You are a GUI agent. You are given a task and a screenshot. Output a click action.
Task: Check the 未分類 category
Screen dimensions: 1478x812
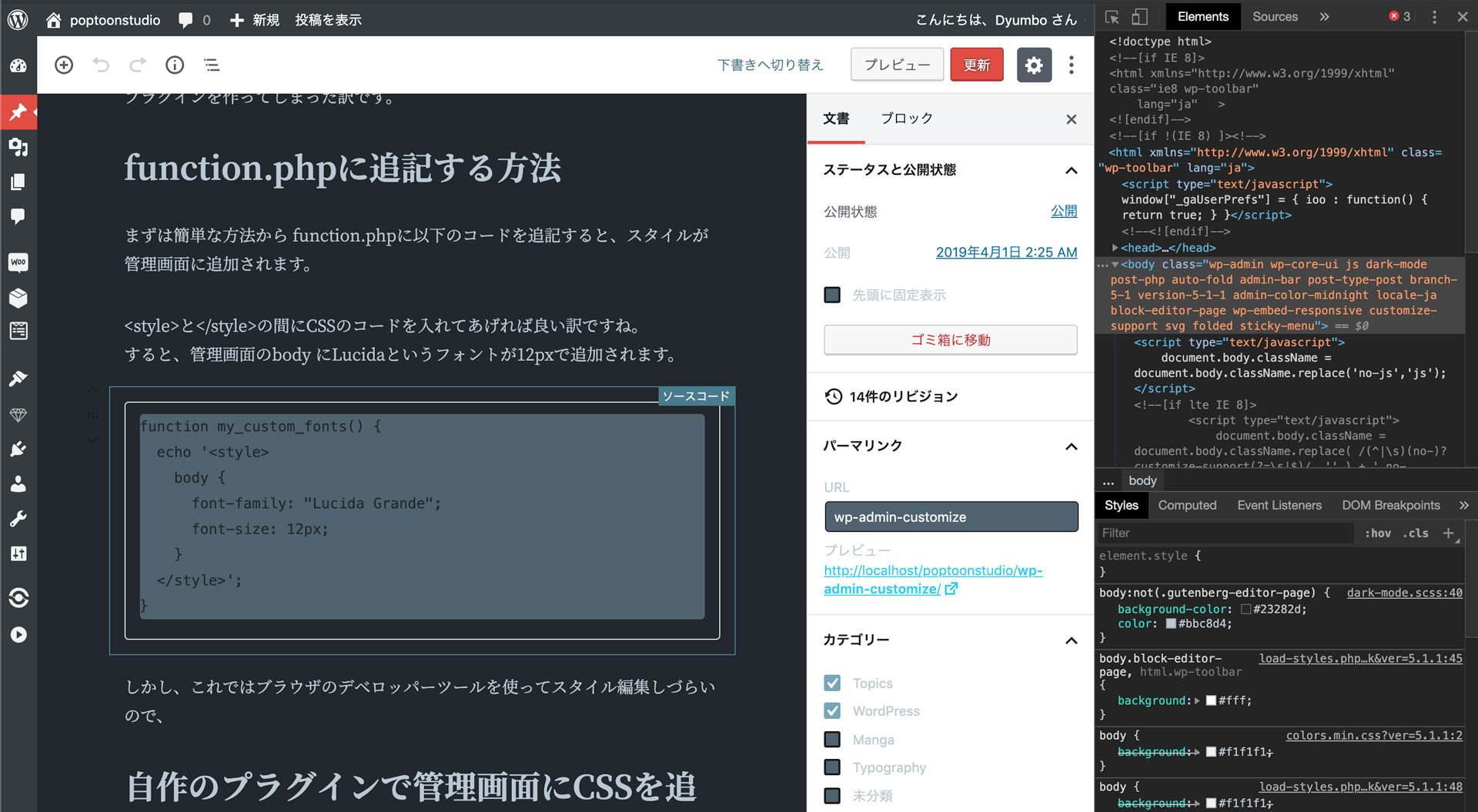(x=832, y=795)
